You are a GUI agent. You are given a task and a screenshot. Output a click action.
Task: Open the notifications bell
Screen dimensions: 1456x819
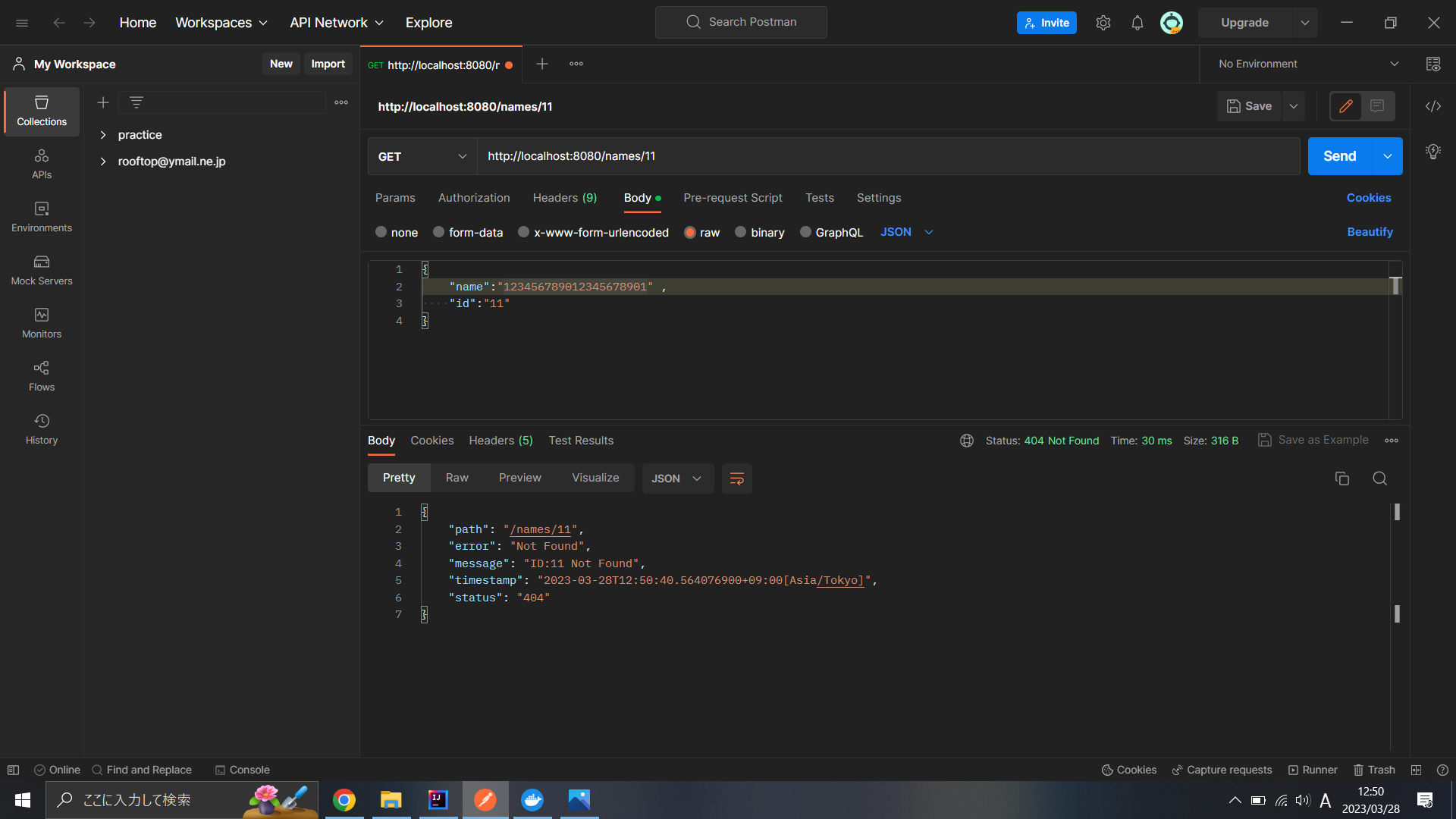click(x=1137, y=23)
